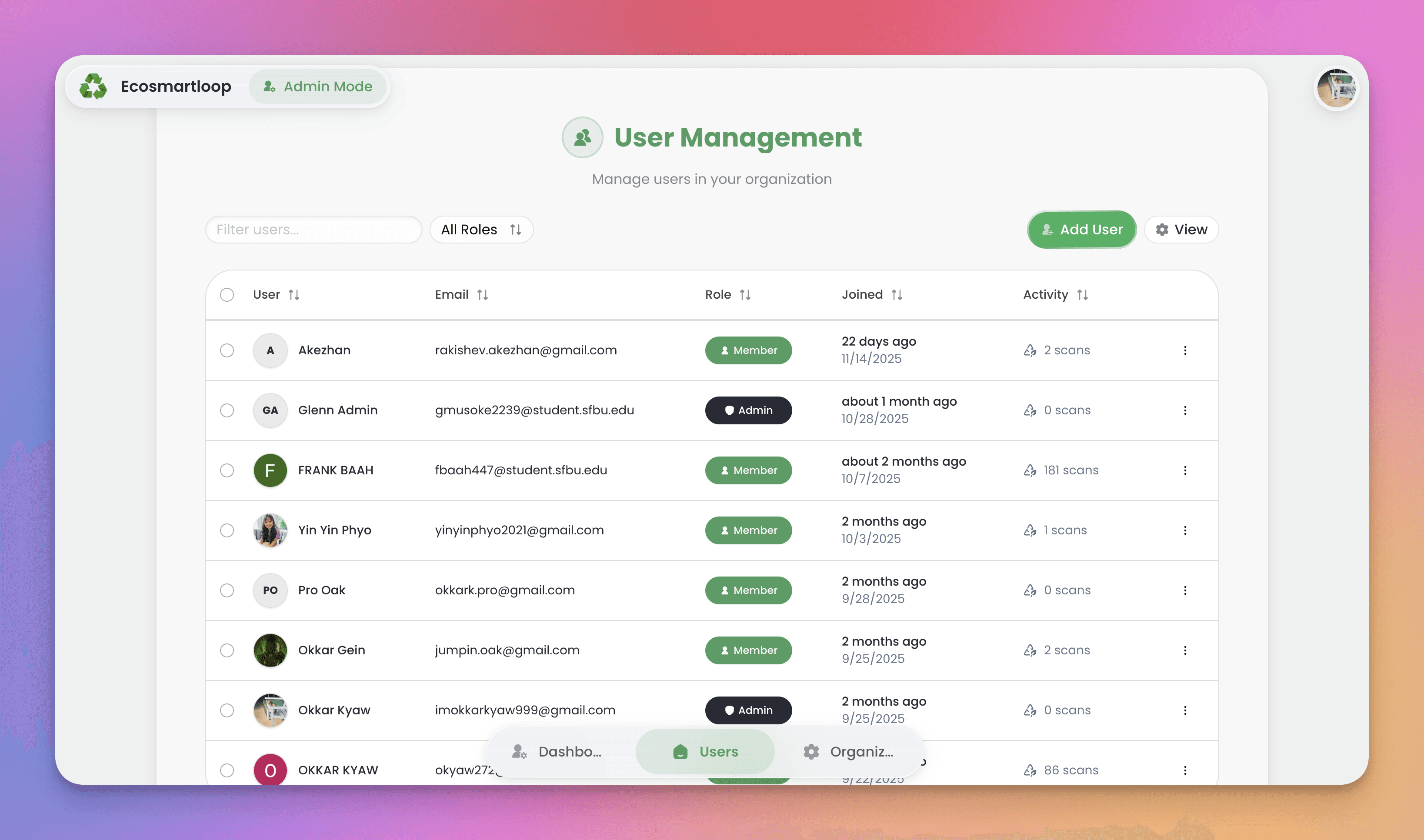Viewport: 1424px width, 840px height.
Task: Click the Add User button
Action: [1081, 230]
